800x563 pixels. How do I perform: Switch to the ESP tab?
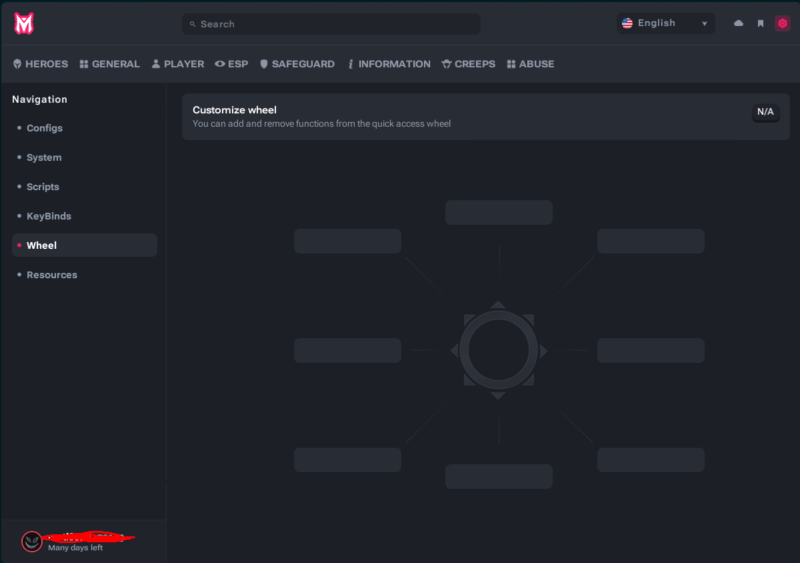231,64
